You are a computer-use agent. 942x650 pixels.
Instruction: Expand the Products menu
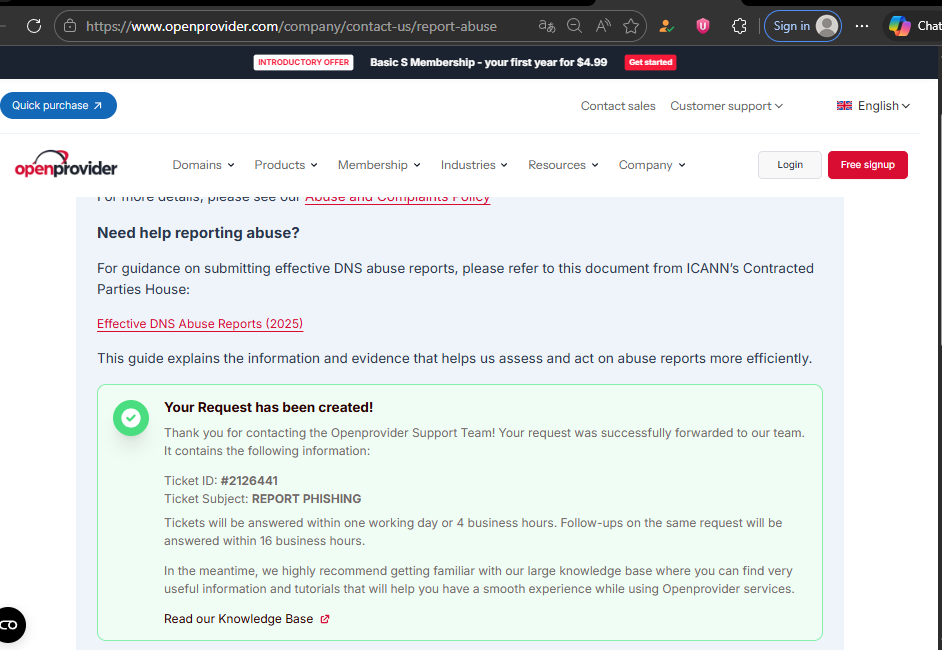[x=286, y=165]
